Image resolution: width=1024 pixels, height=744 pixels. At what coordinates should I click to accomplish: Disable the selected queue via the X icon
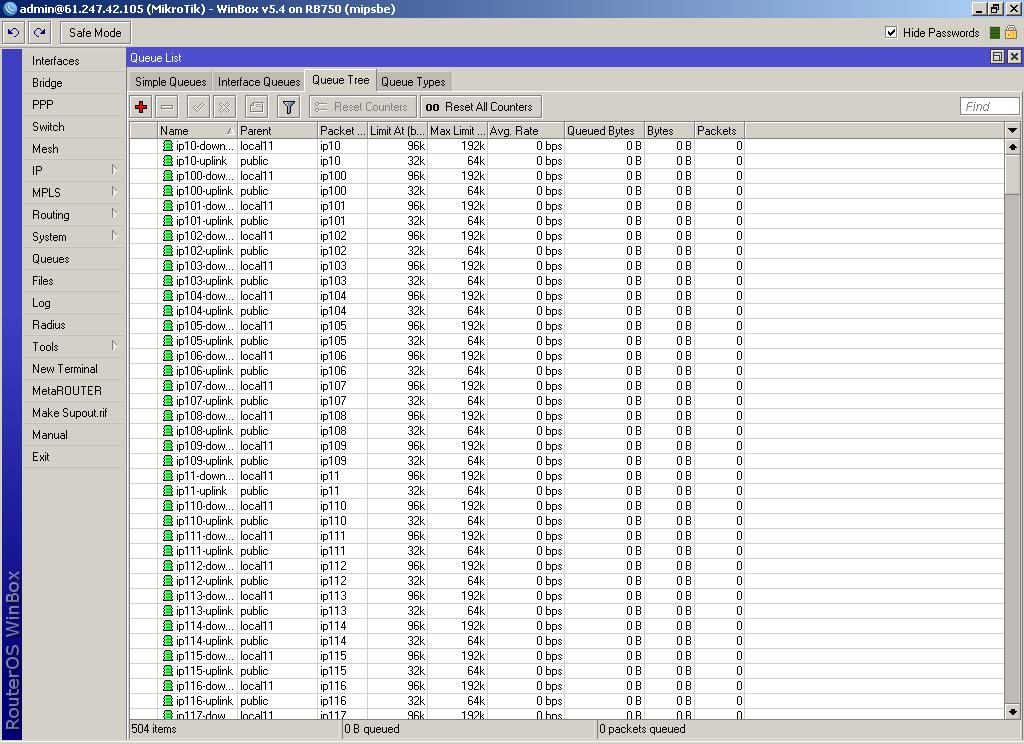point(224,106)
